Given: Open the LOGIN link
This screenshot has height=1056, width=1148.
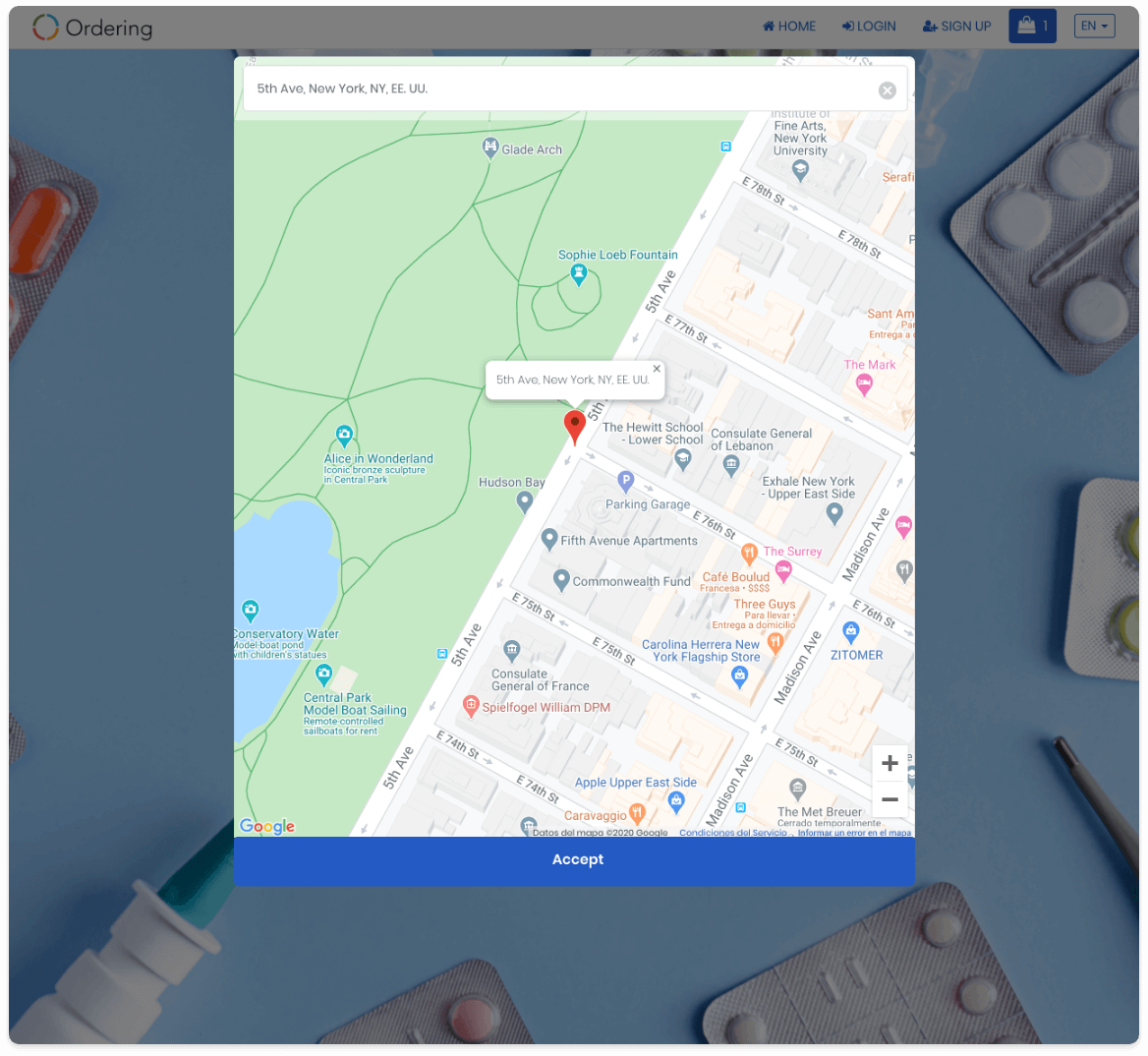Looking at the screenshot, I should pyautogui.click(x=869, y=27).
